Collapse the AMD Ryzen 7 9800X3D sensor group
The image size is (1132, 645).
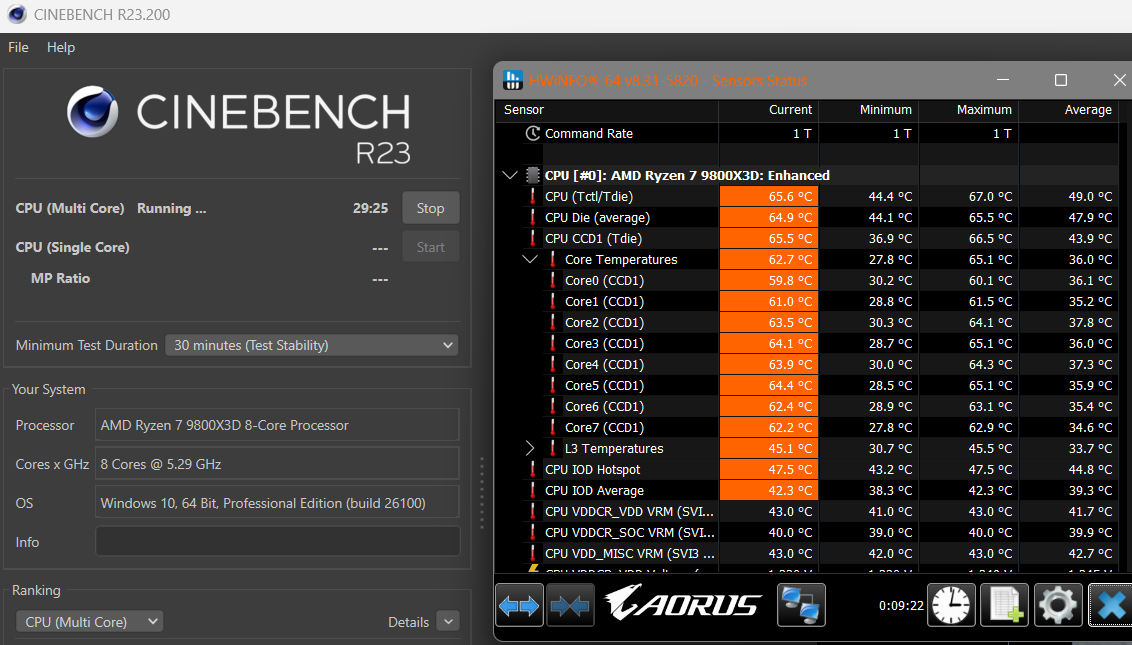click(510, 175)
